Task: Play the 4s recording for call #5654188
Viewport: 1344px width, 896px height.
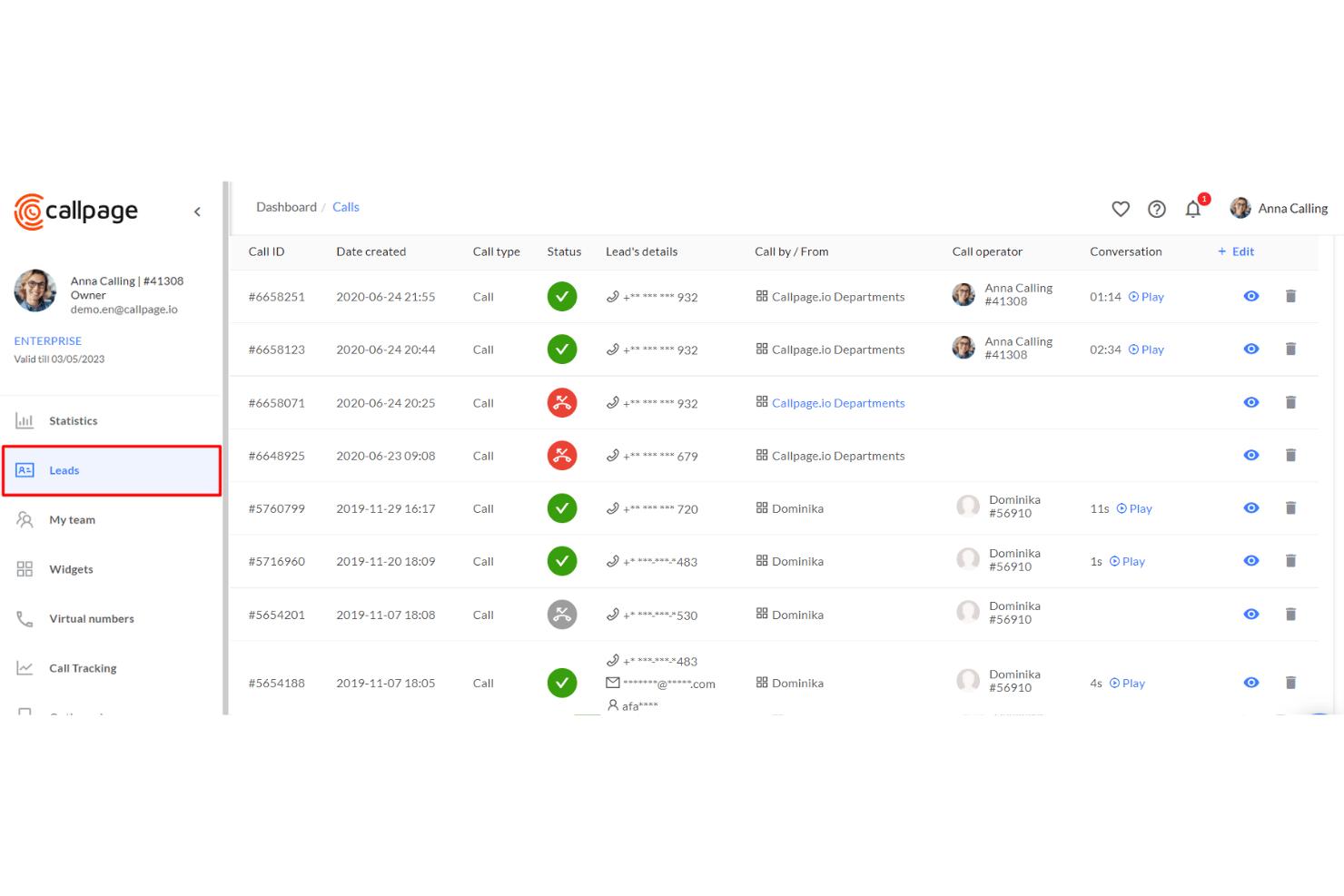Action: [1127, 684]
